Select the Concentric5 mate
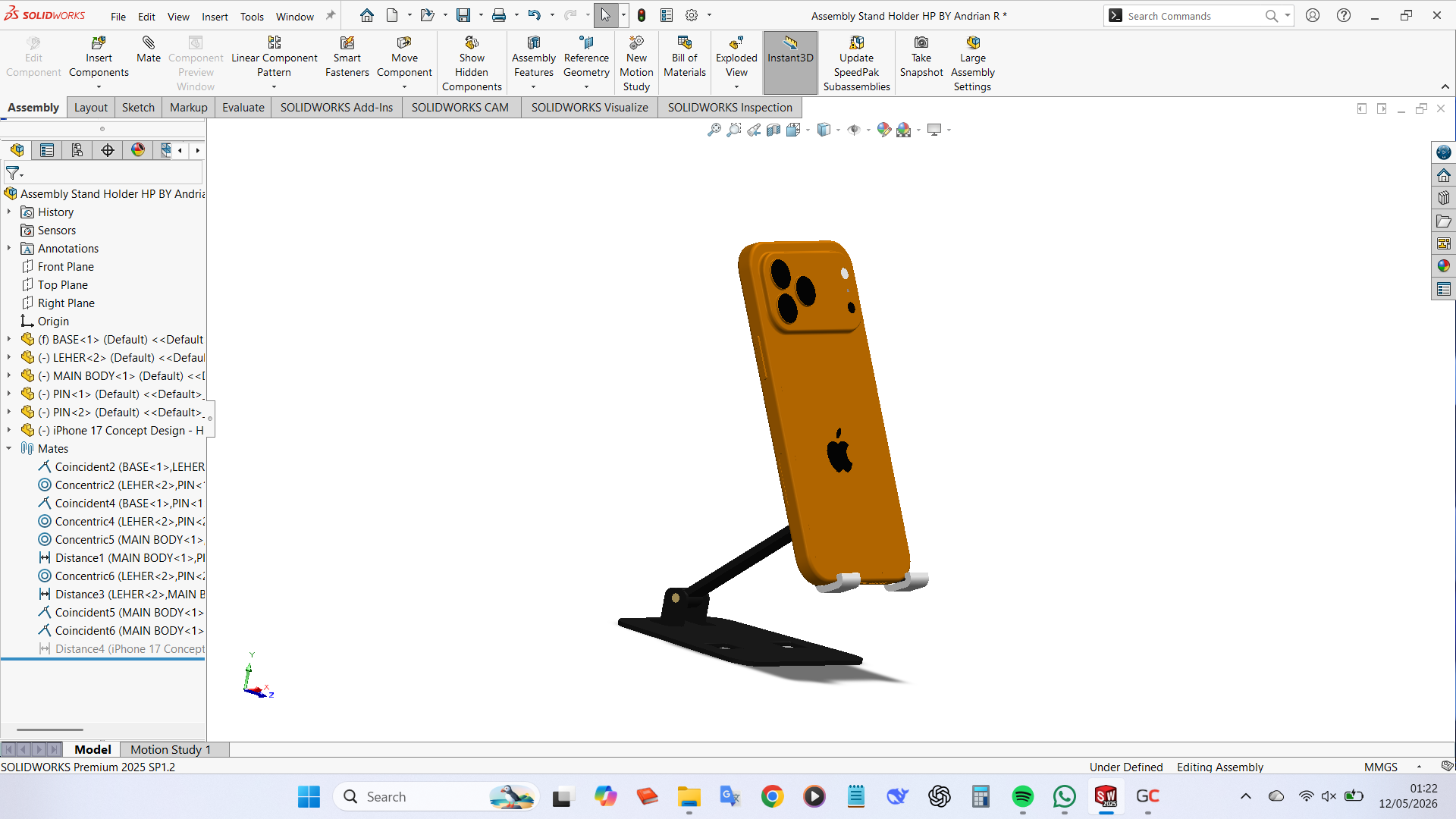The width and height of the screenshot is (1456, 819). pyautogui.click(x=121, y=540)
